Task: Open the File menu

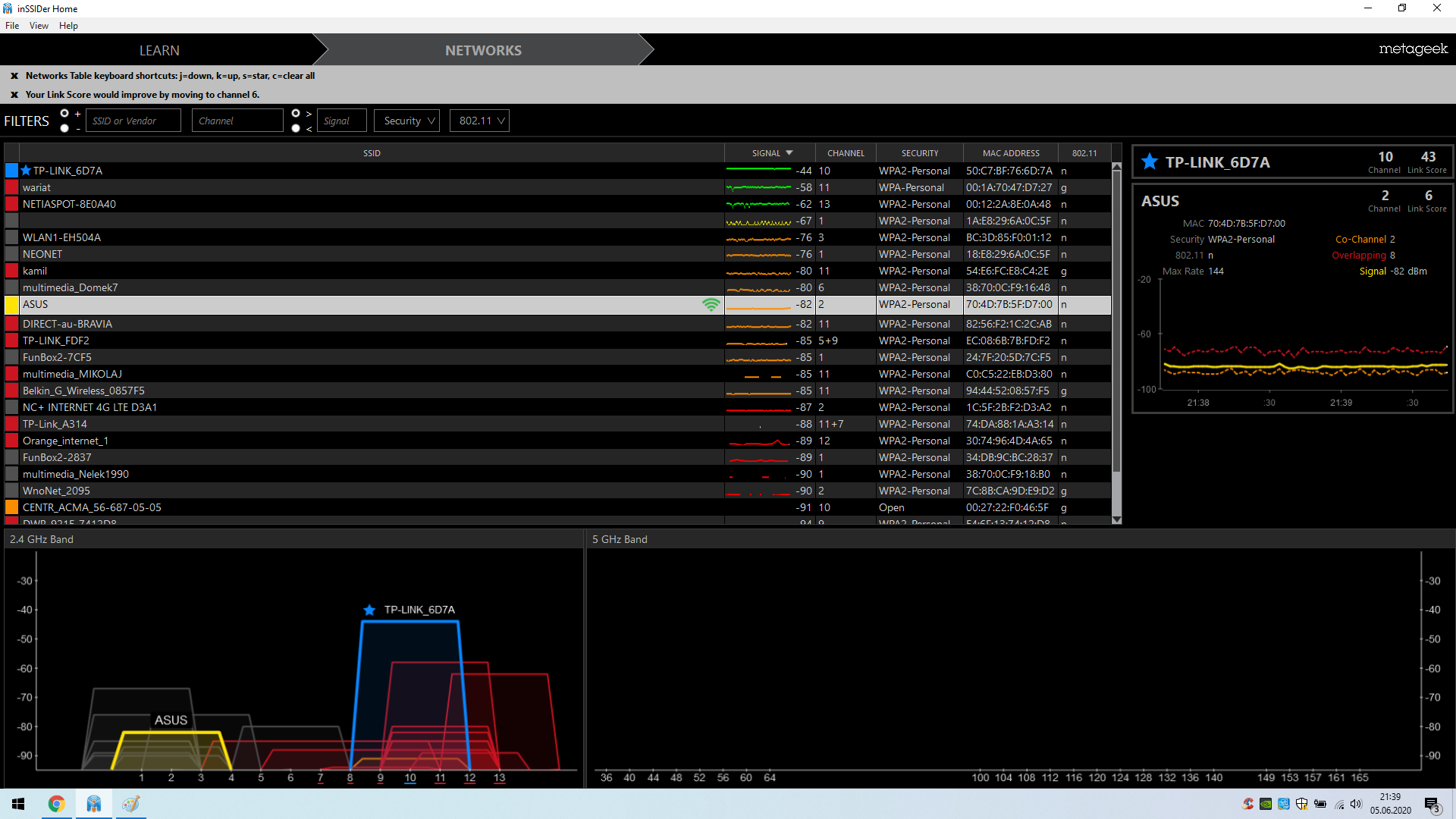Action: click(12, 26)
